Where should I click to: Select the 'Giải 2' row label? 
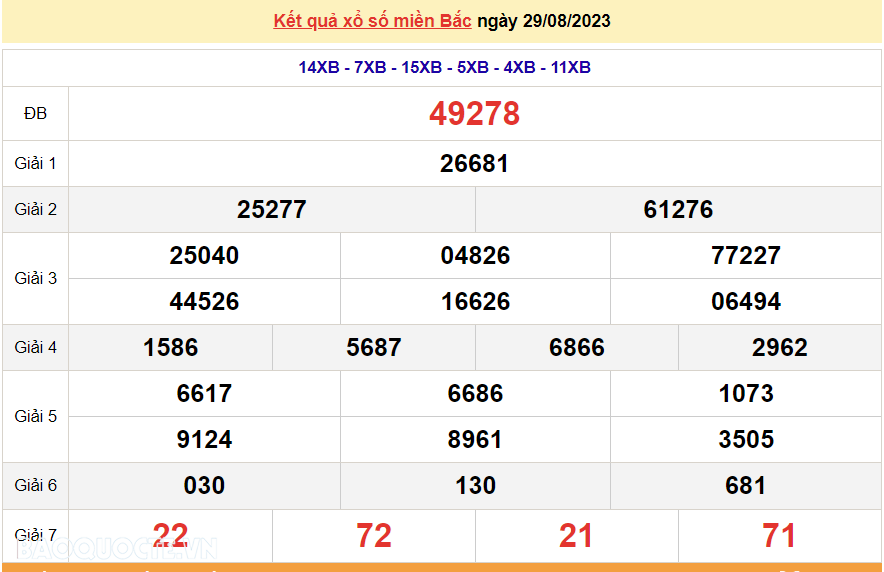pyautogui.click(x=35, y=209)
